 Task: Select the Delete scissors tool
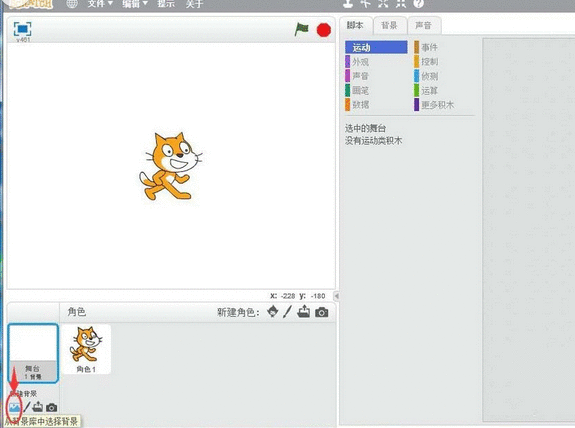click(366, 4)
